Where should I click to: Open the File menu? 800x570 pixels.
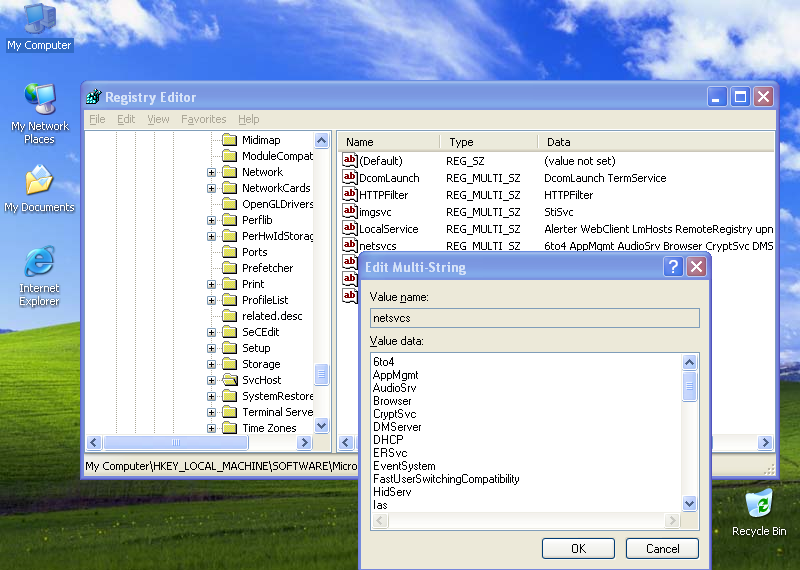(x=97, y=119)
